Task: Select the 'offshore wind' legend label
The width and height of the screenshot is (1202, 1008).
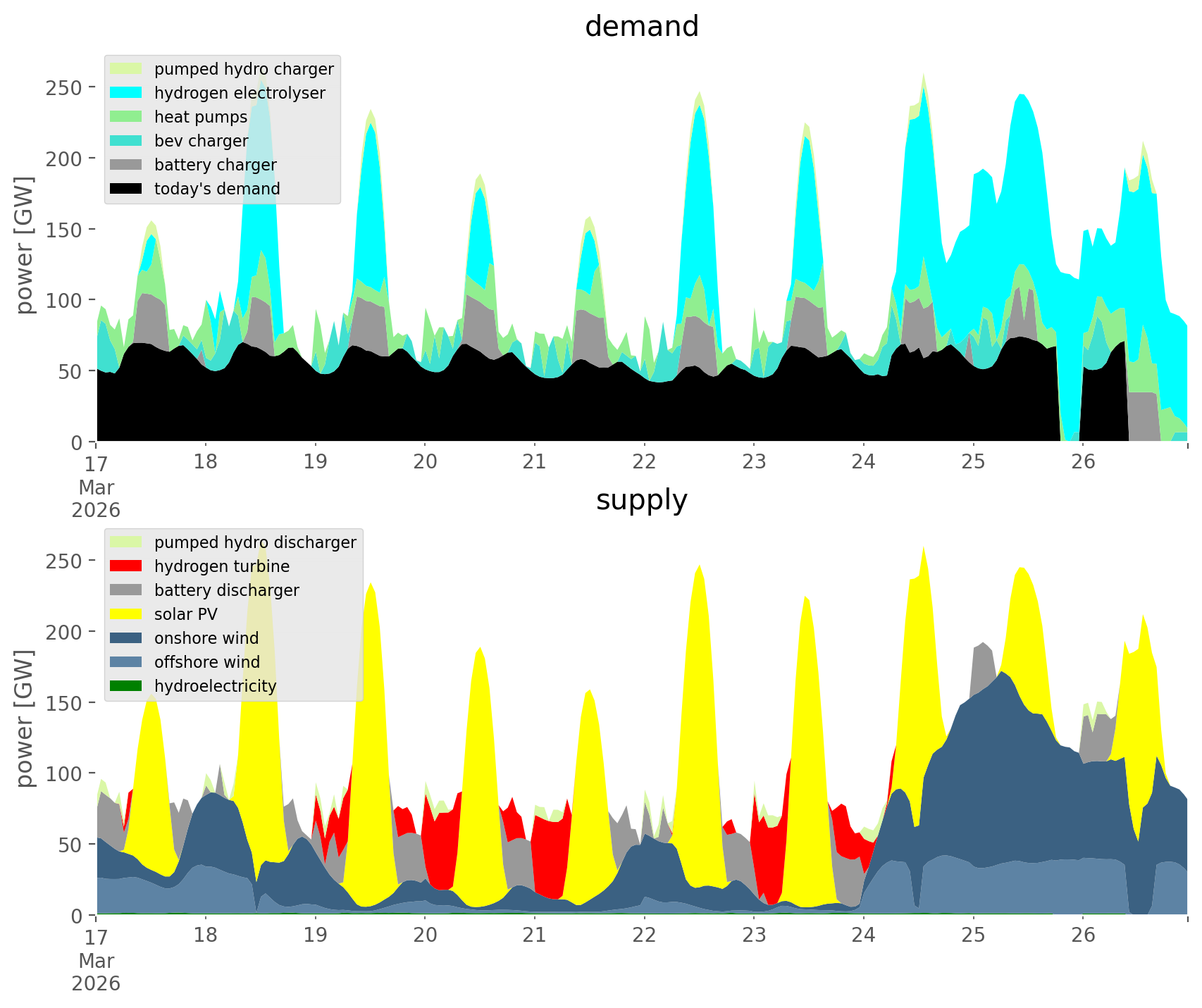Action: [206, 662]
